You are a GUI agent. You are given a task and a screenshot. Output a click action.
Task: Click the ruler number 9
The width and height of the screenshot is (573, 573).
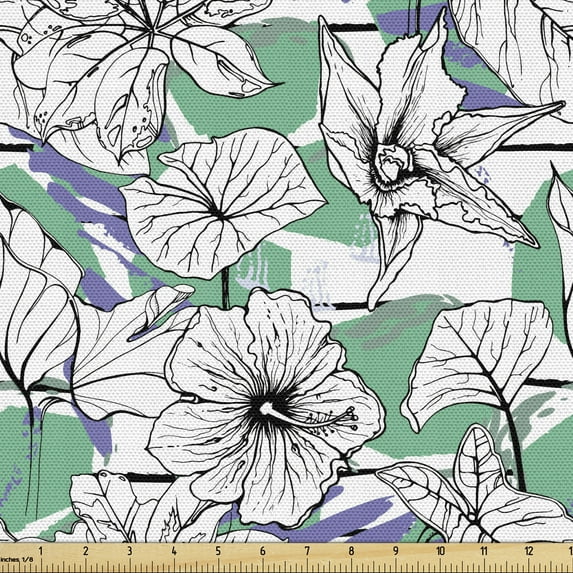click(395, 551)
